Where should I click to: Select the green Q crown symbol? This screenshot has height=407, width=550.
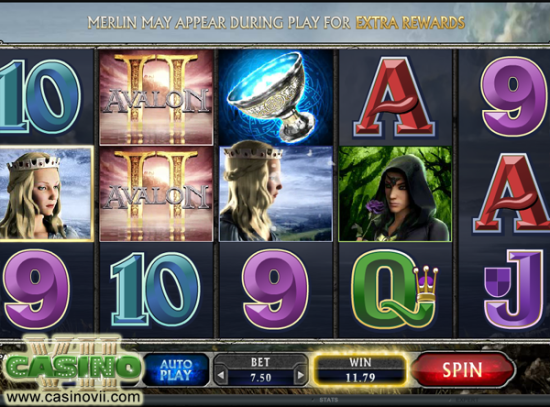click(395, 290)
